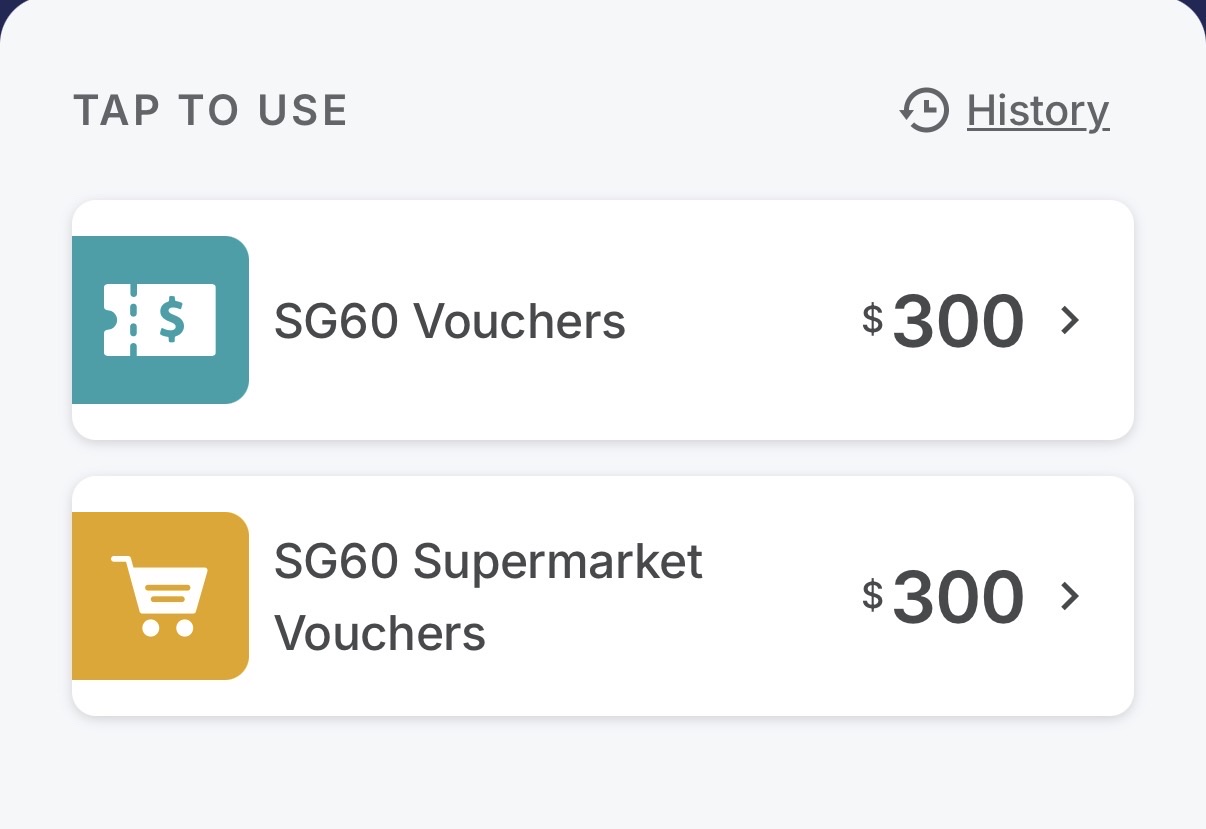Click the dashed perforation on the ticket icon
The image size is (1206, 829).
click(131, 320)
